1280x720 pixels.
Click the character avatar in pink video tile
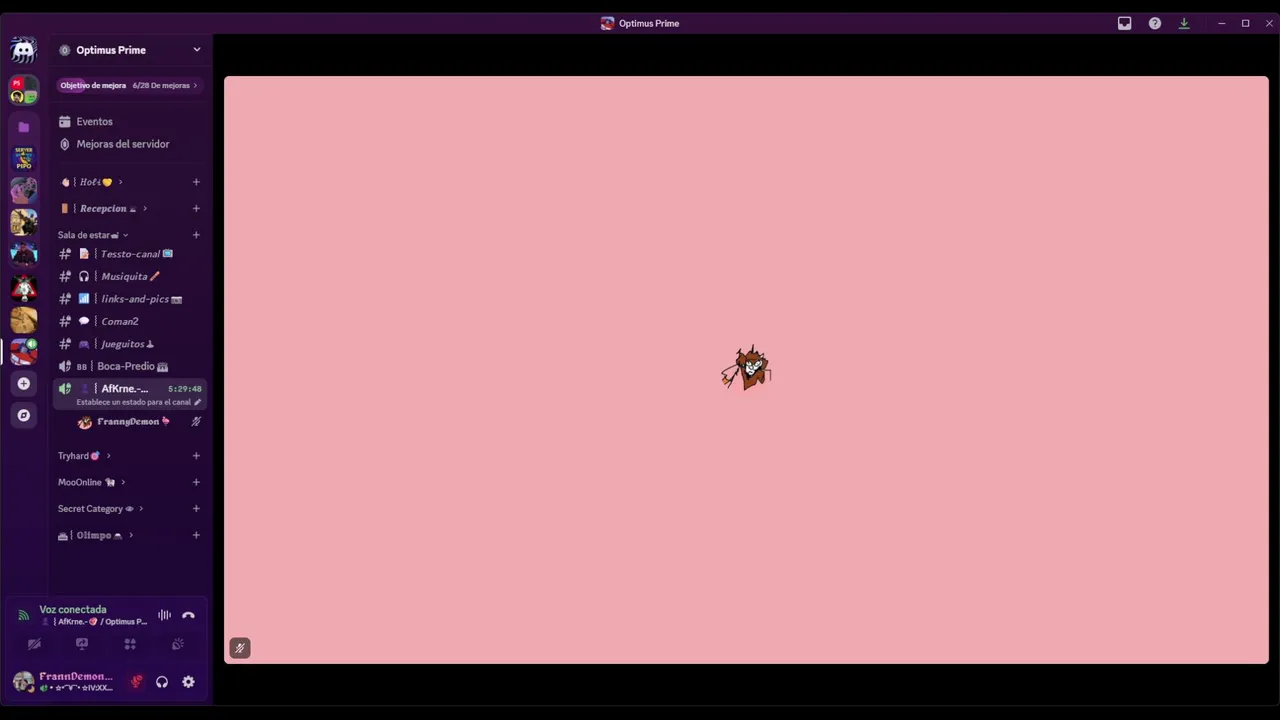pos(746,369)
